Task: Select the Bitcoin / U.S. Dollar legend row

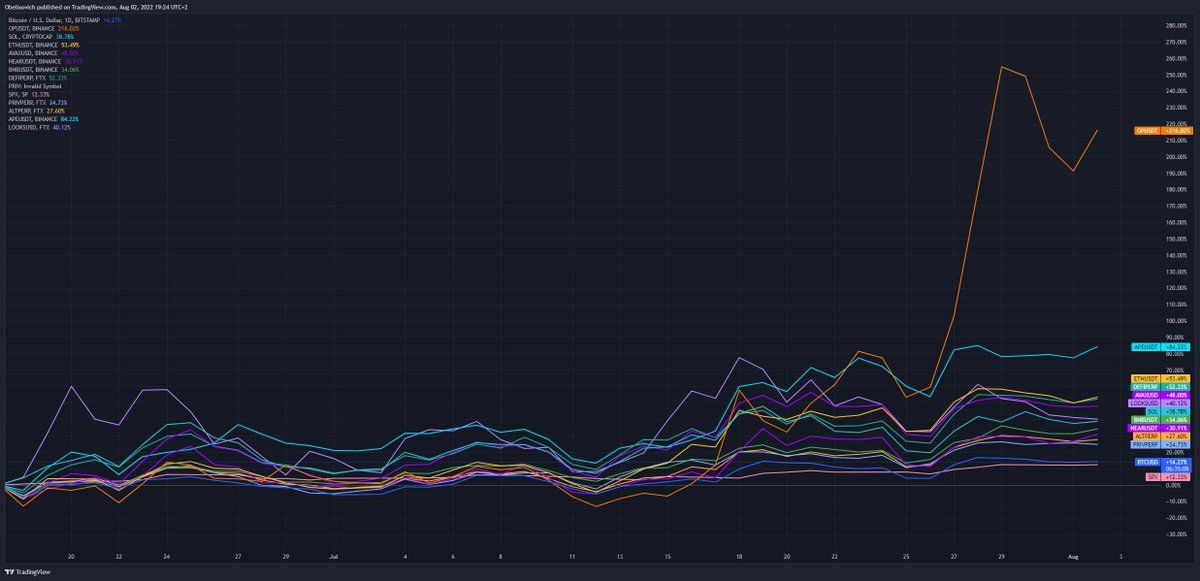Action: pos(65,19)
